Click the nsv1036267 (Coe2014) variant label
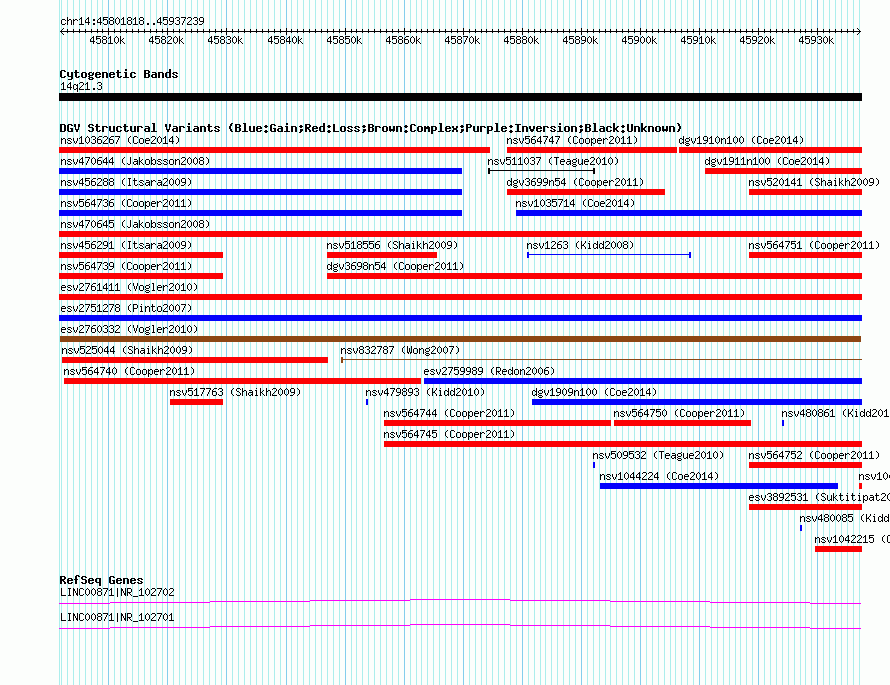 [x=120, y=140]
